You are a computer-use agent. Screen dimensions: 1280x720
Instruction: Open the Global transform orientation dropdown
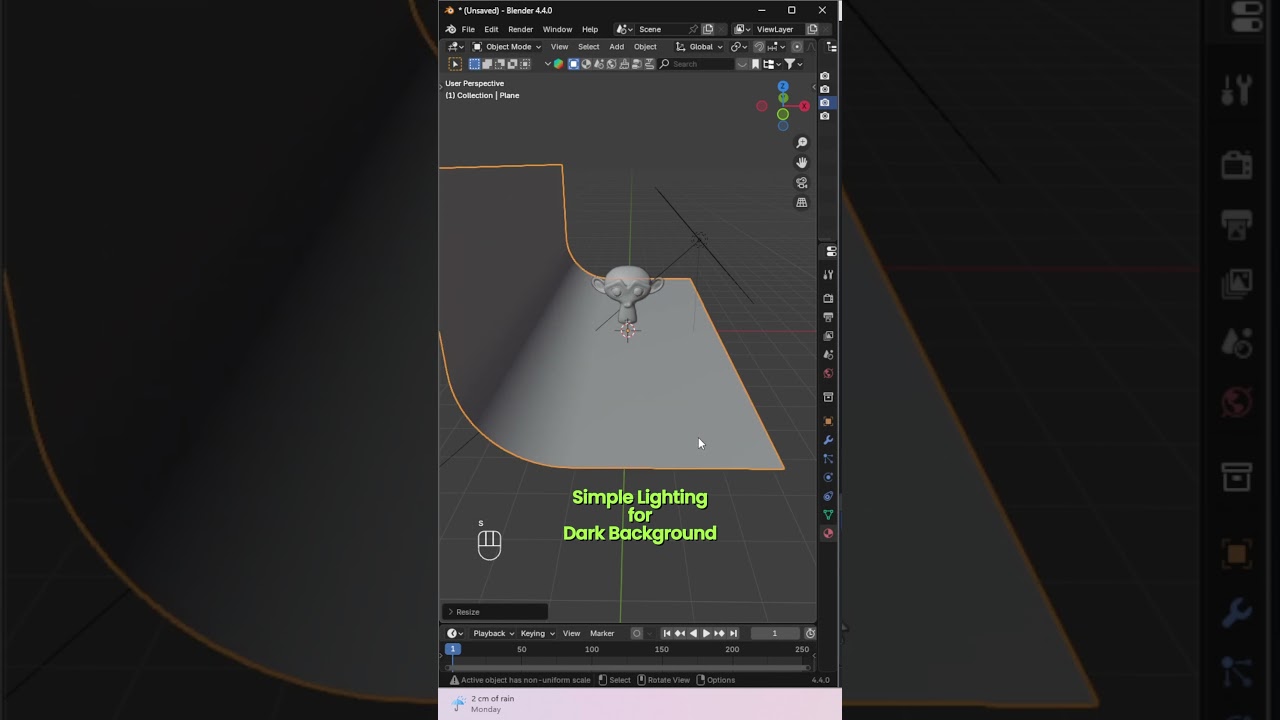coord(700,47)
